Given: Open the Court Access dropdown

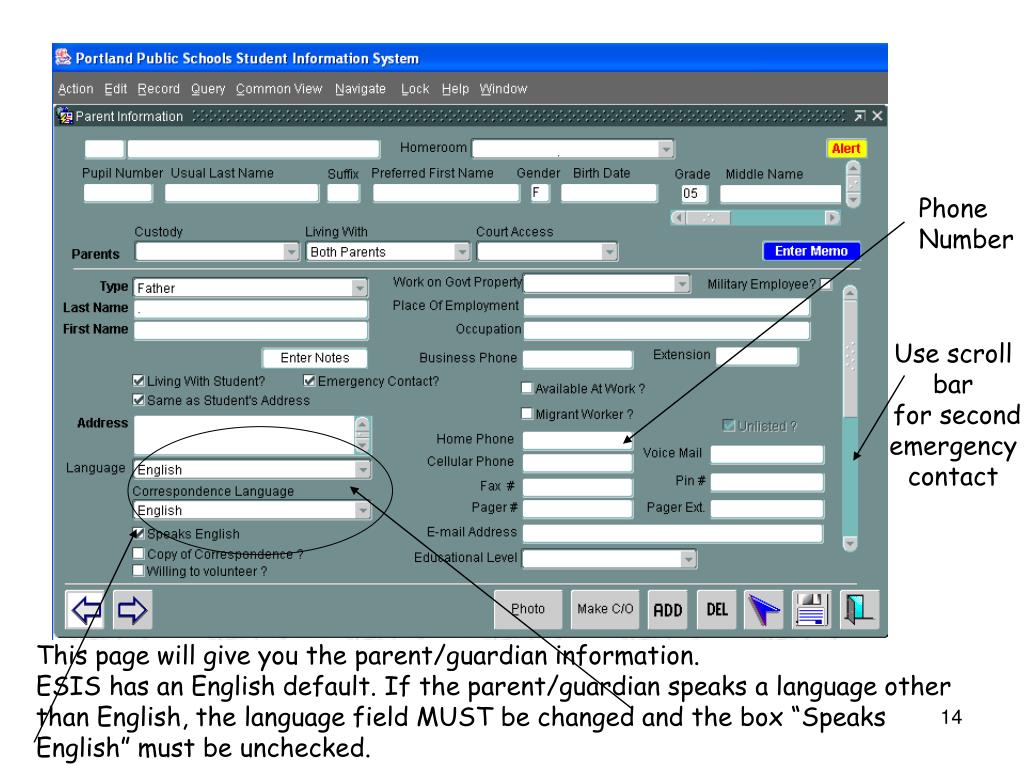Looking at the screenshot, I should tap(609, 252).
